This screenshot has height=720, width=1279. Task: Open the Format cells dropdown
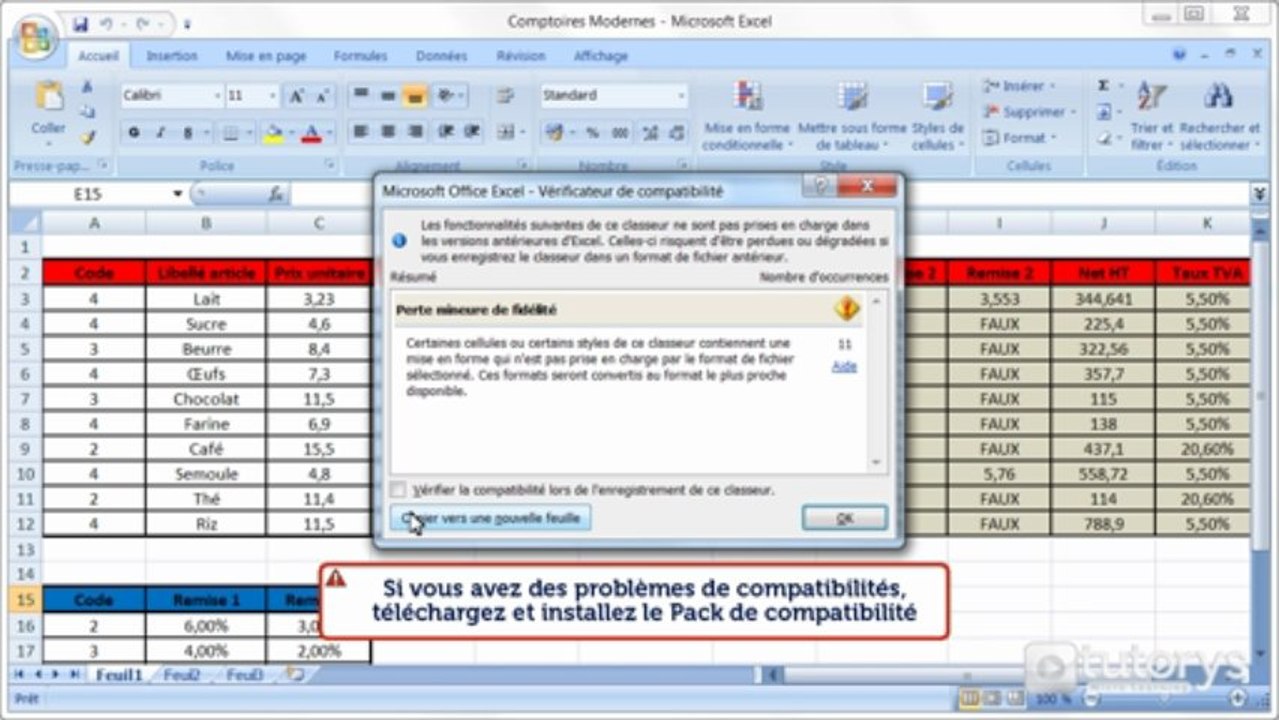(1019, 138)
